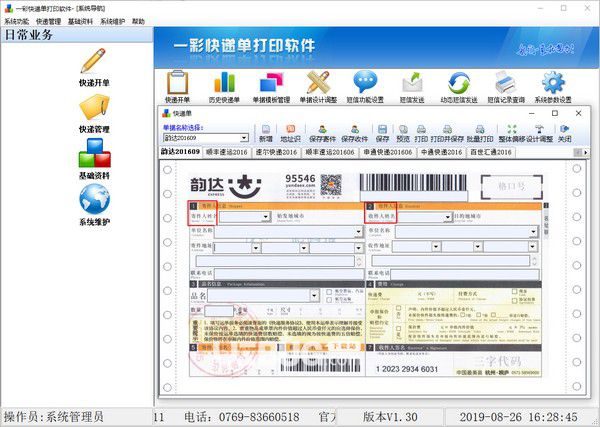
Task: Switch to the 百世汇通2016 tab
Action: (x=491, y=152)
